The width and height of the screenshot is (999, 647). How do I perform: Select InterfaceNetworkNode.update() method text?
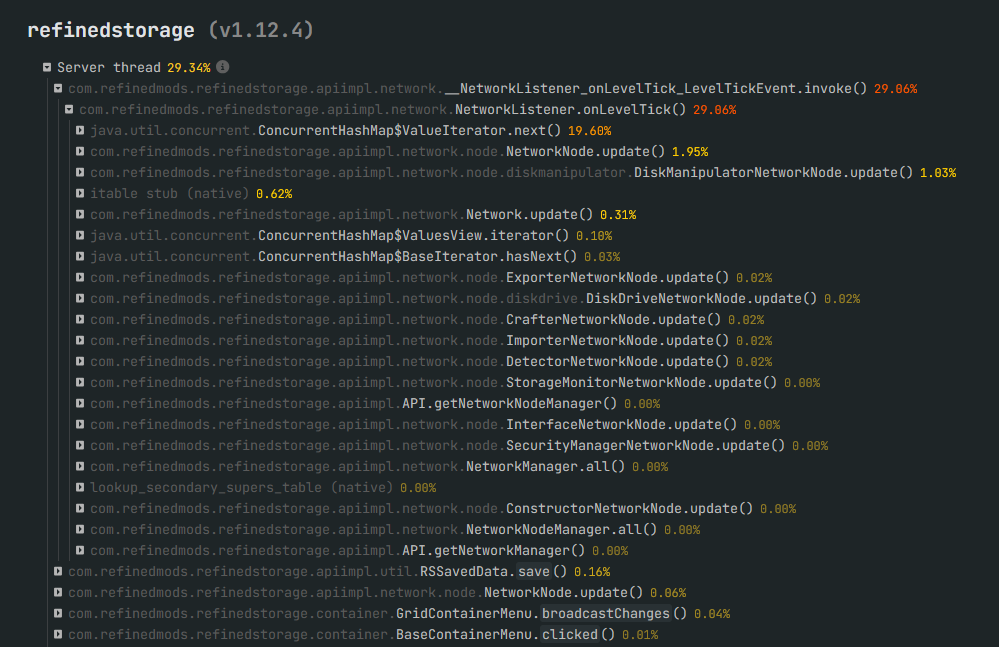tap(621, 425)
